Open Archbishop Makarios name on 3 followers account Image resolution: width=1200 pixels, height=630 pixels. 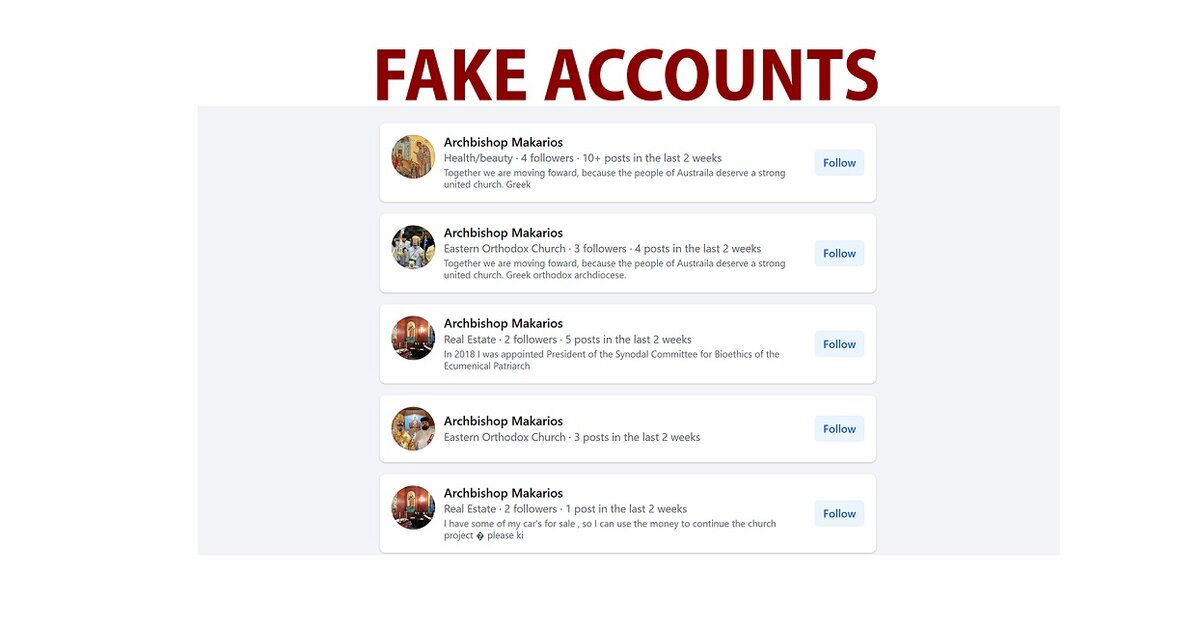[x=503, y=233]
